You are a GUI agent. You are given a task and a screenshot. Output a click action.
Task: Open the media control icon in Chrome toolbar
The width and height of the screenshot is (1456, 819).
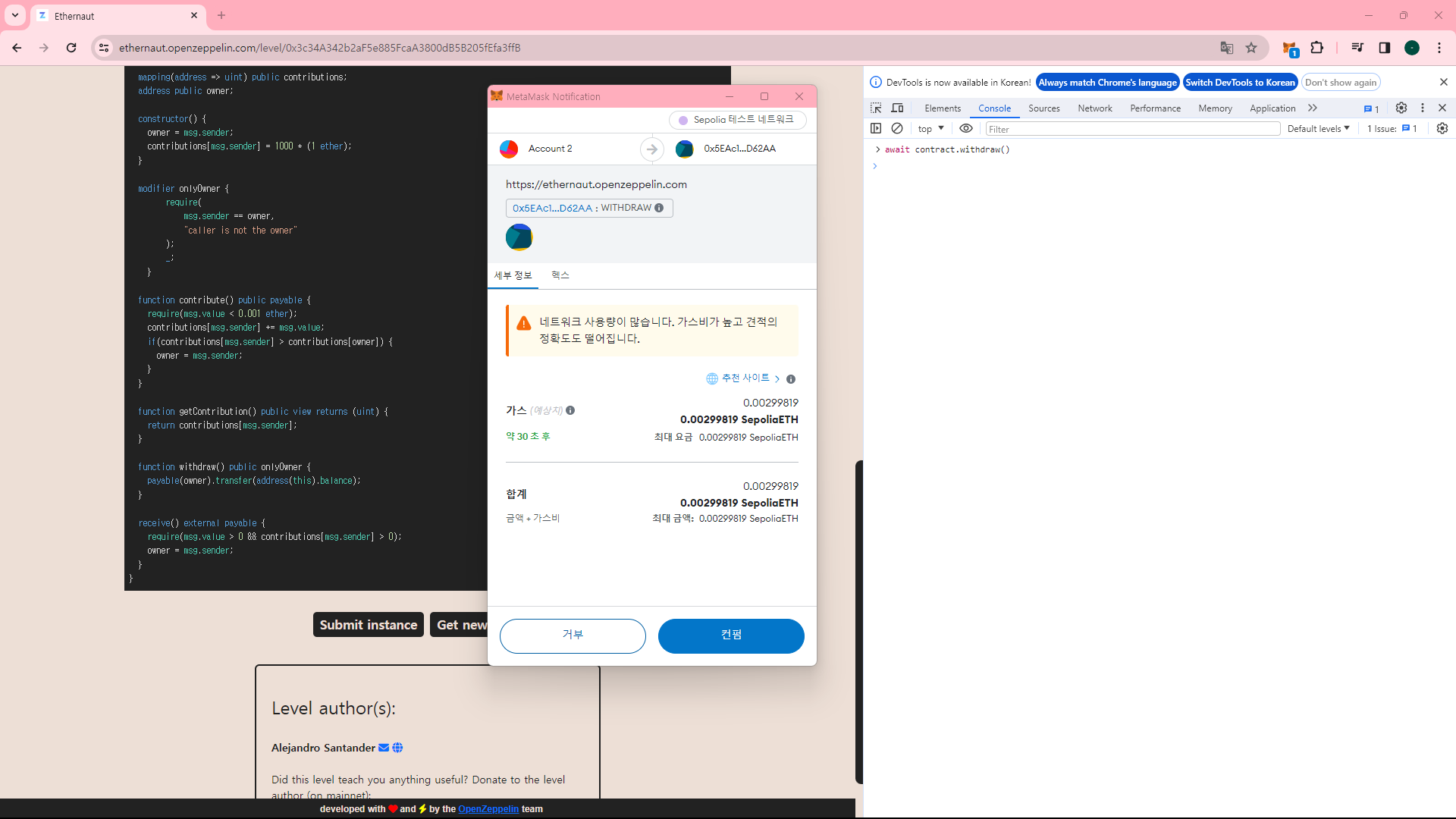(x=1357, y=48)
